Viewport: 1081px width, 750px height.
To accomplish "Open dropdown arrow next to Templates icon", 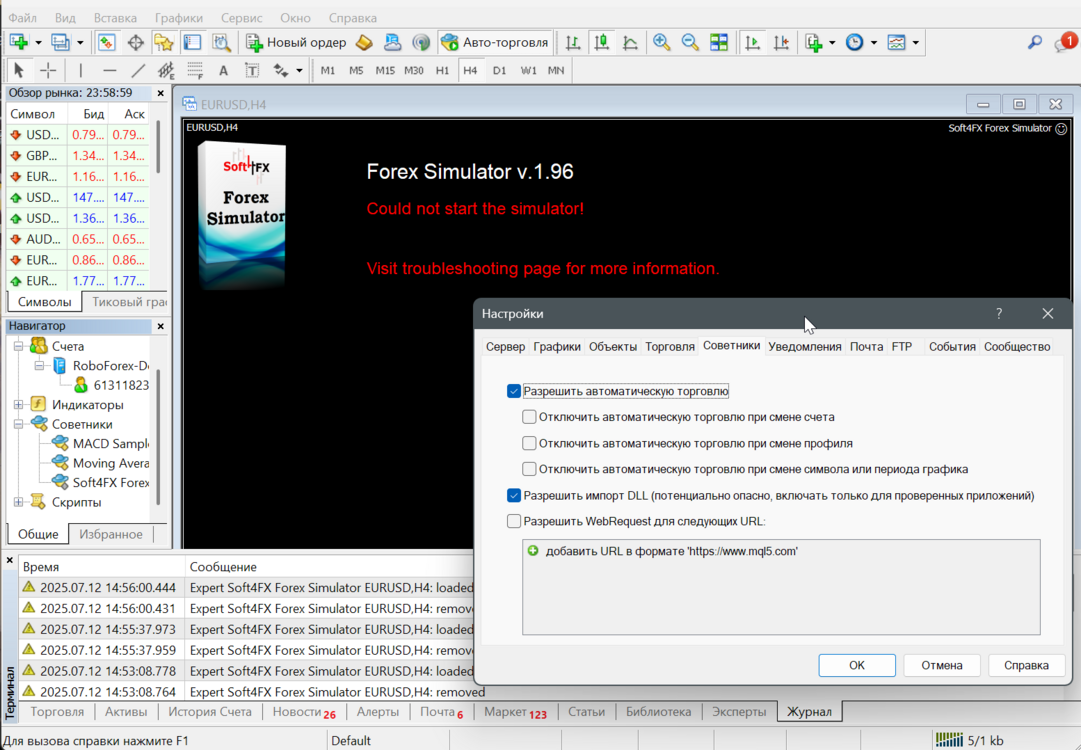I will coord(916,43).
